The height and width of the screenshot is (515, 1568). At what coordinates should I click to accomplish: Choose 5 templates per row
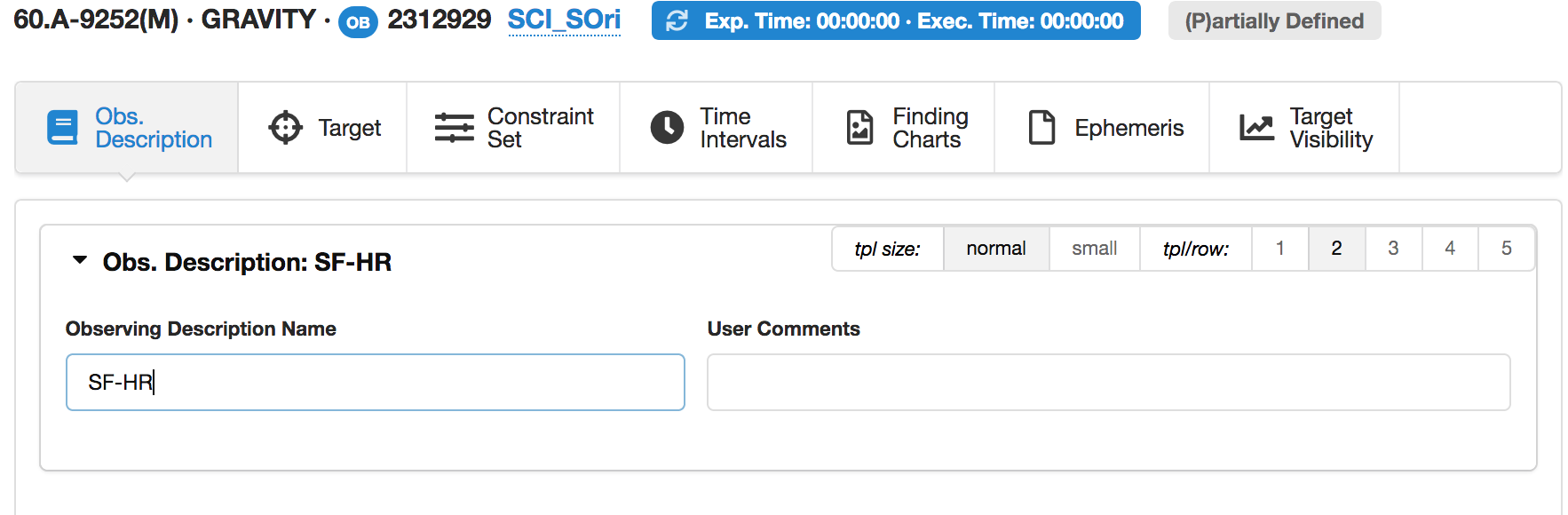(1506, 249)
